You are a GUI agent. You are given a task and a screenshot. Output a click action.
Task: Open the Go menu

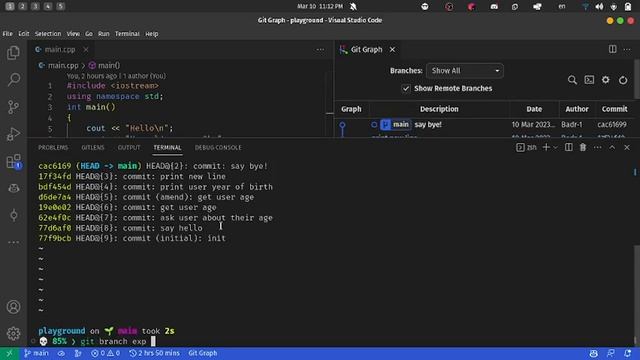coord(89,34)
